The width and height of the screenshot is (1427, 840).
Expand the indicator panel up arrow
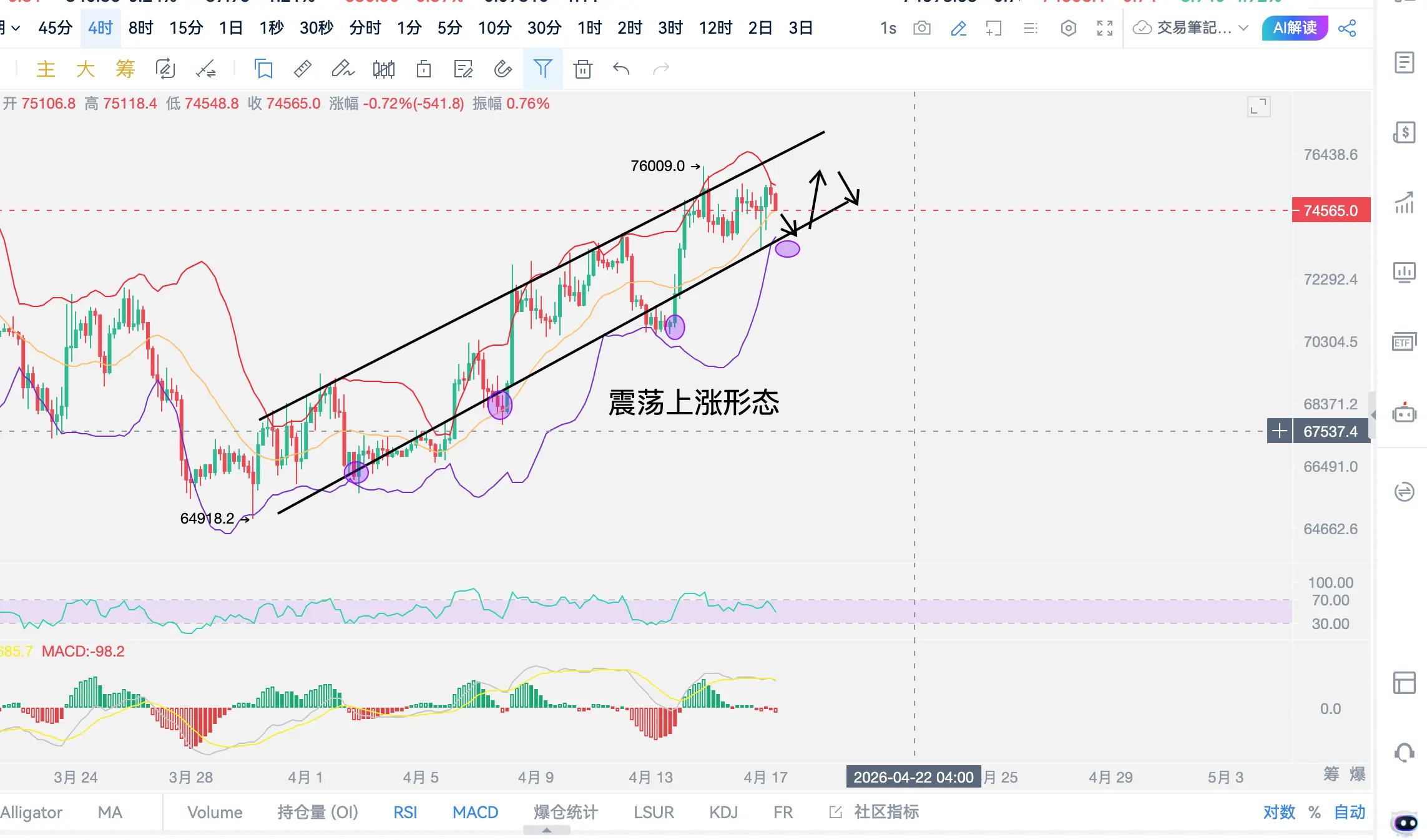click(546, 831)
